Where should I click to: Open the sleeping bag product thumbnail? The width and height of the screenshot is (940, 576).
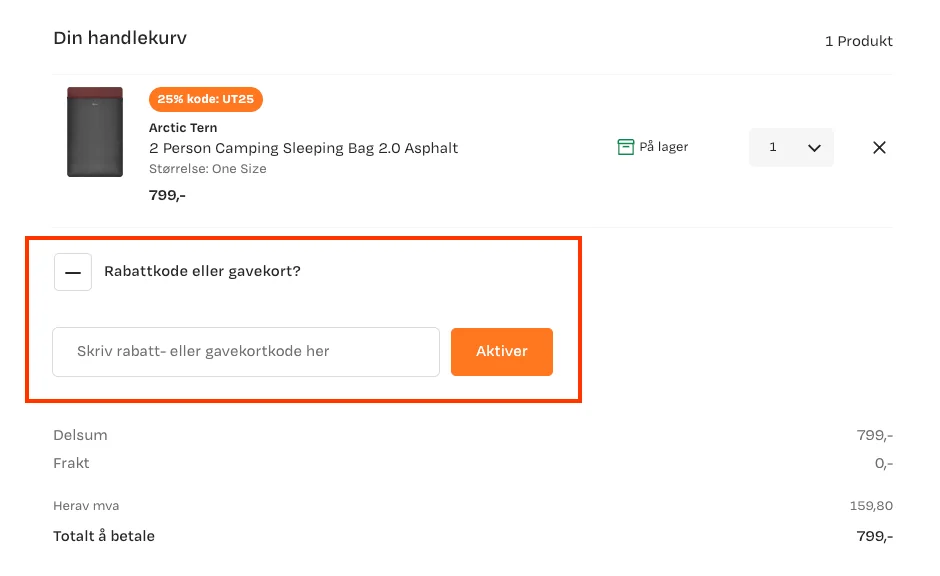click(x=95, y=132)
